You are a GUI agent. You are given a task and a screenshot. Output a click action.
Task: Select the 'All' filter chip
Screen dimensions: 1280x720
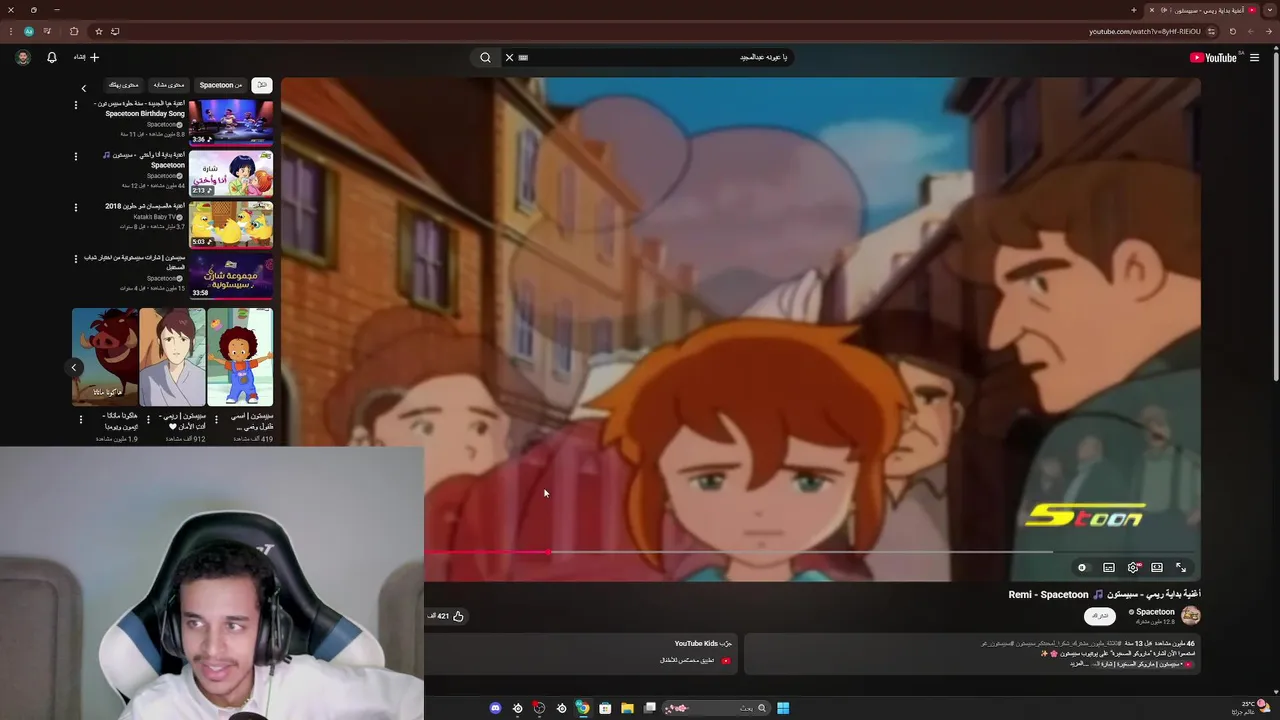[262, 85]
